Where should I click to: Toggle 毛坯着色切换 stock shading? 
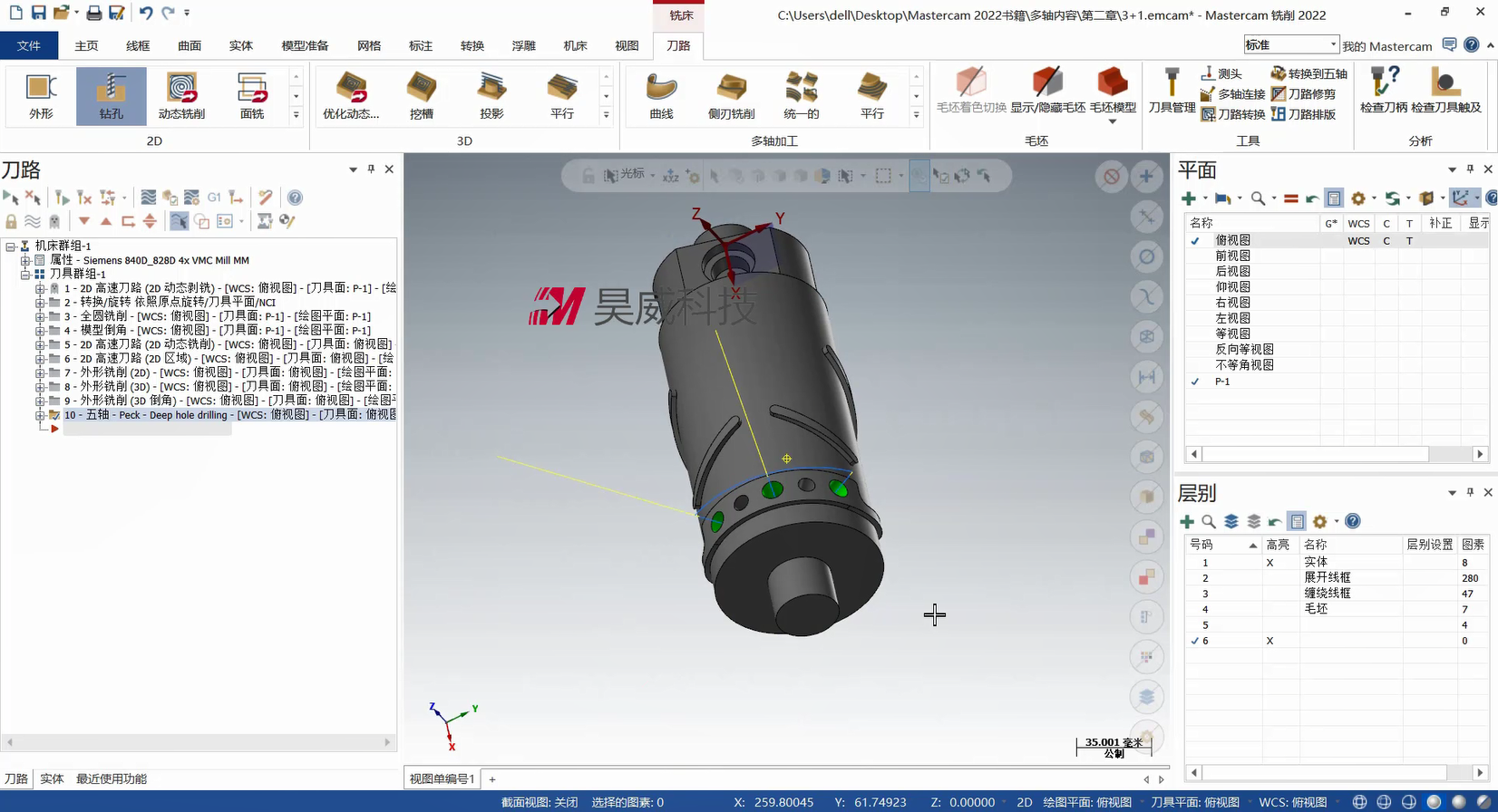971,92
